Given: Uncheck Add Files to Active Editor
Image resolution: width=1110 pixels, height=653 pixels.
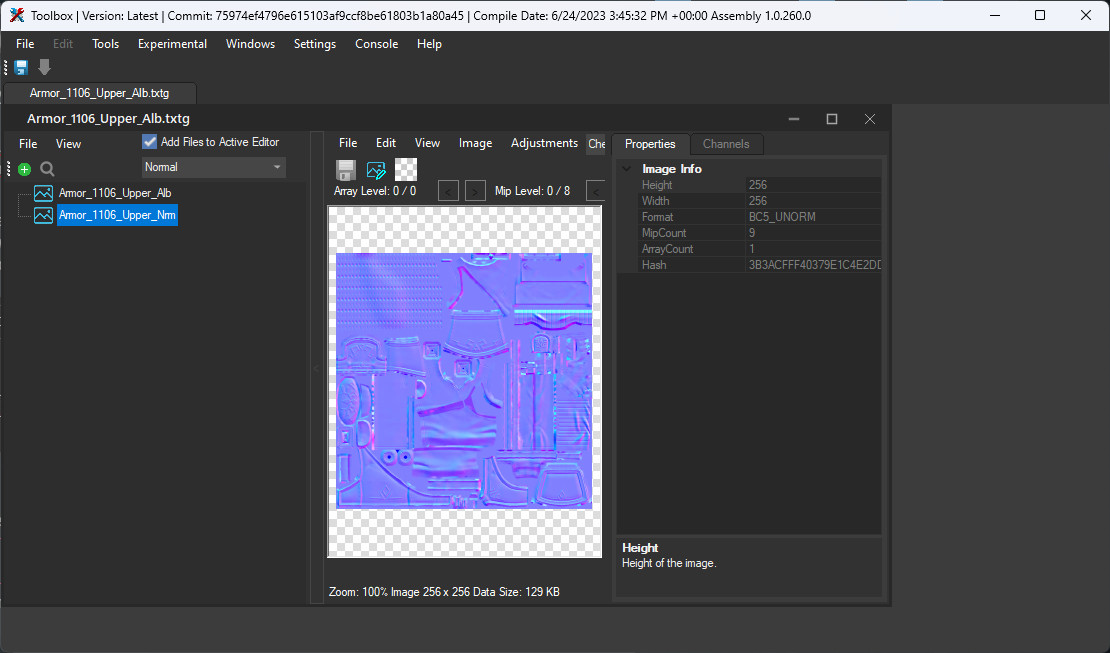Looking at the screenshot, I should coord(148,141).
